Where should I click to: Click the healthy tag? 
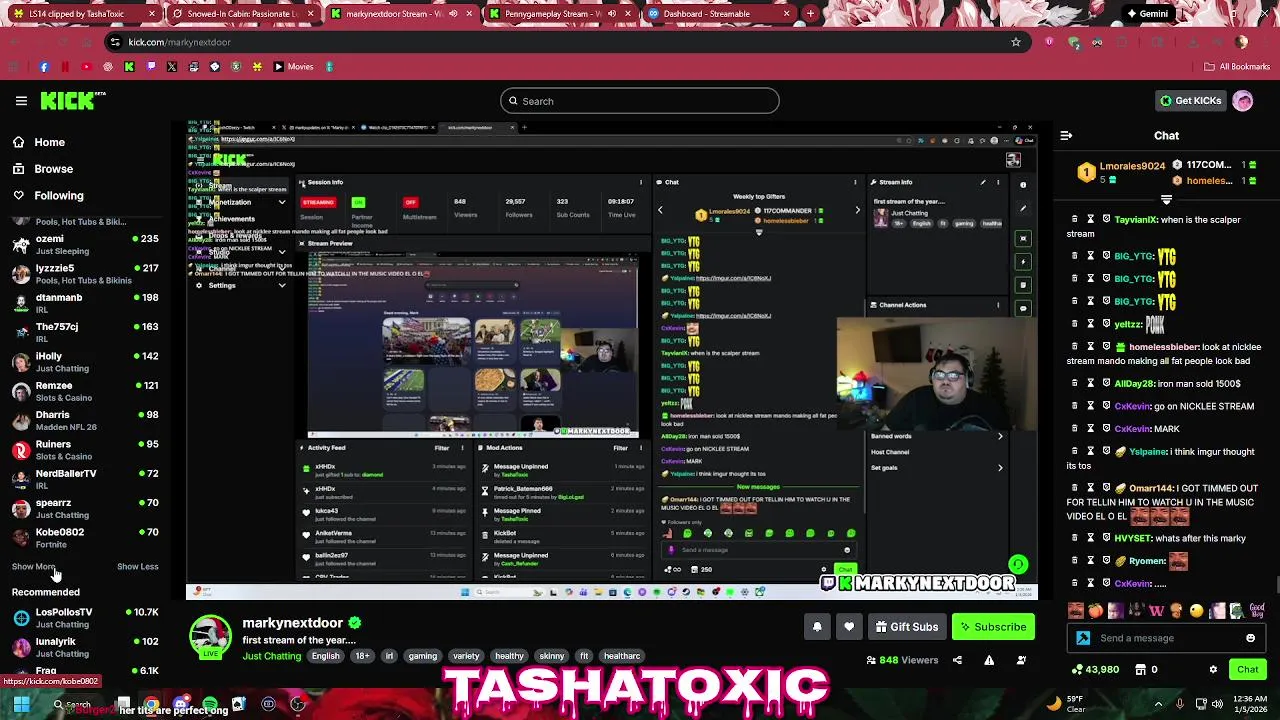[509, 656]
